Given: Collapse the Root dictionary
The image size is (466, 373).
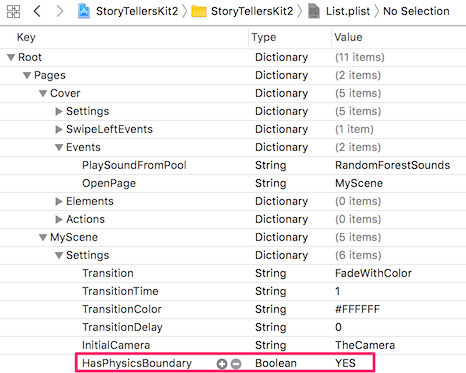Looking at the screenshot, I should (x=11, y=57).
